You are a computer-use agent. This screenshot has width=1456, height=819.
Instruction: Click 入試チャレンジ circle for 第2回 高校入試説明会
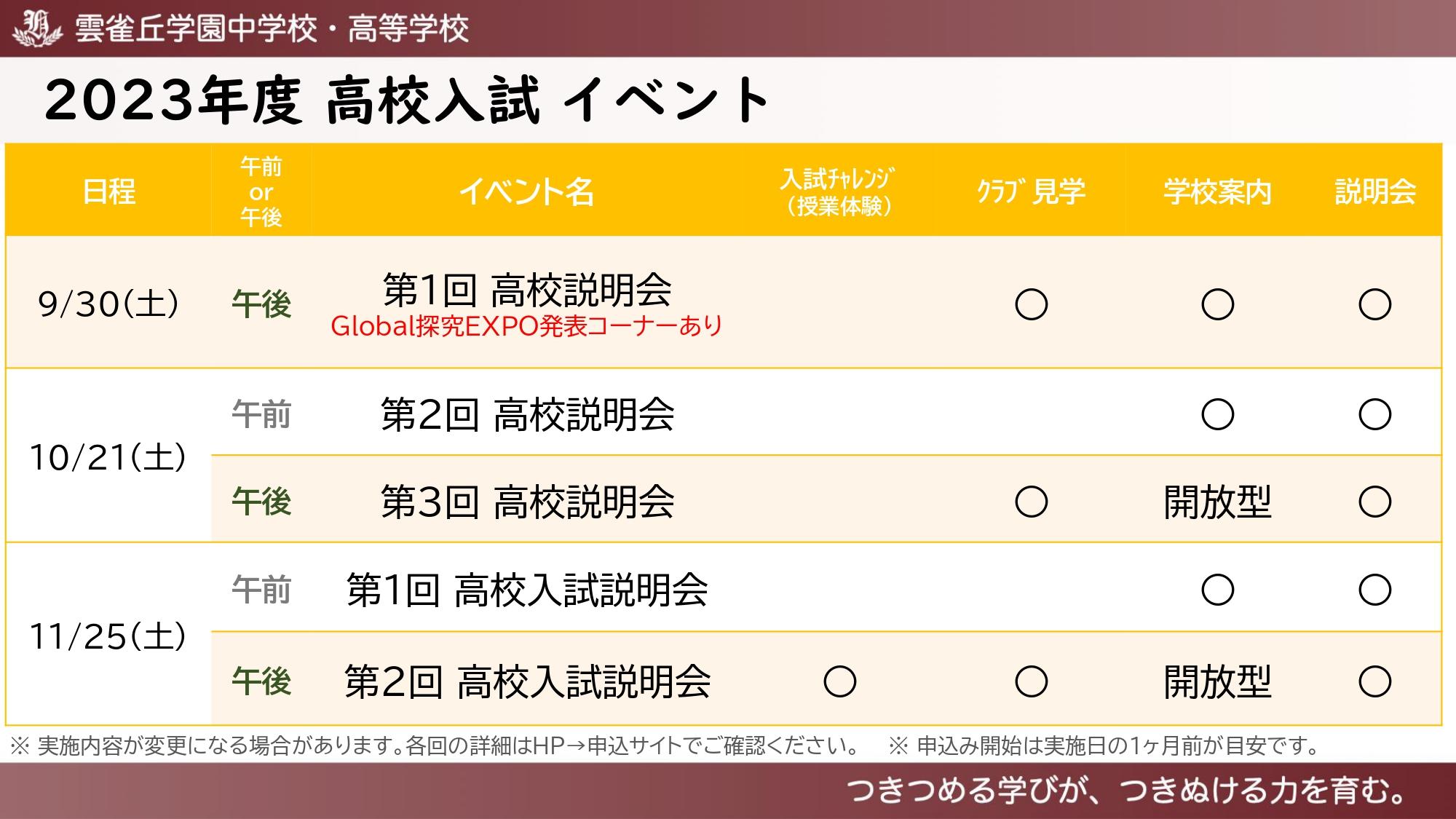pyautogui.click(x=839, y=681)
